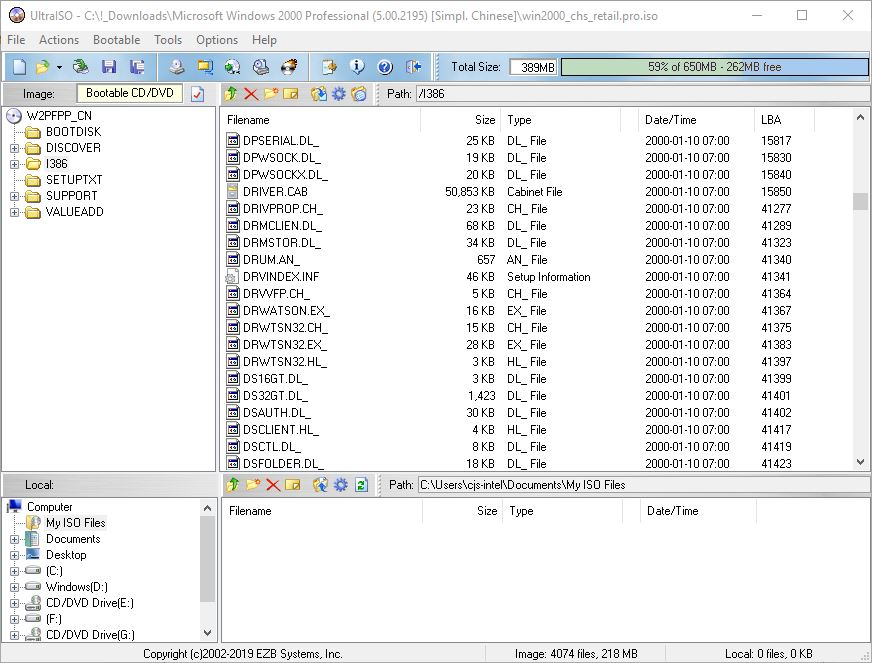Toggle the checkmark icon beside Bootable CD/DVD
Screen dimensions: 872x663
pos(197,94)
